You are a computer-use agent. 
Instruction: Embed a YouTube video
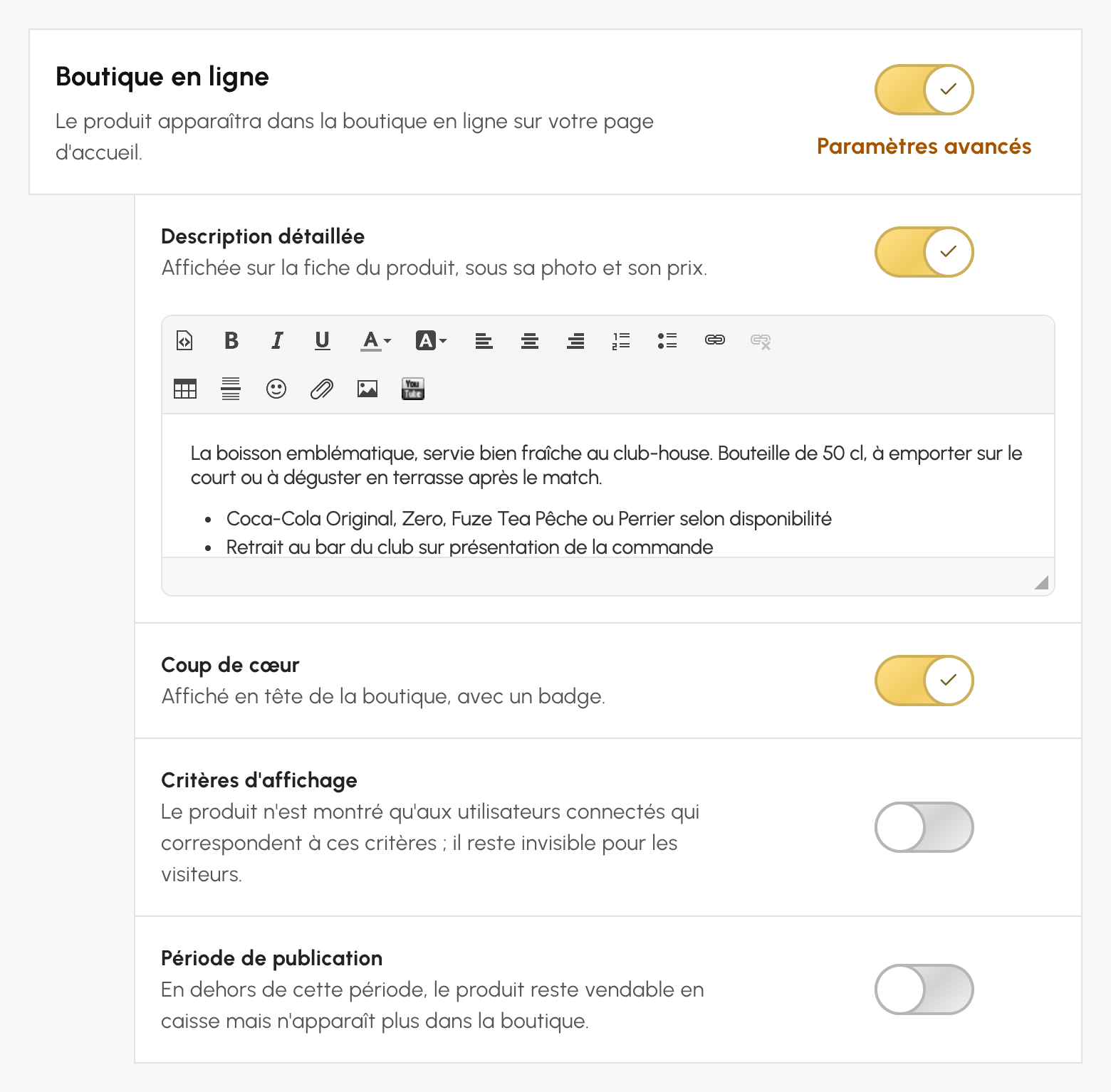pyautogui.click(x=413, y=389)
